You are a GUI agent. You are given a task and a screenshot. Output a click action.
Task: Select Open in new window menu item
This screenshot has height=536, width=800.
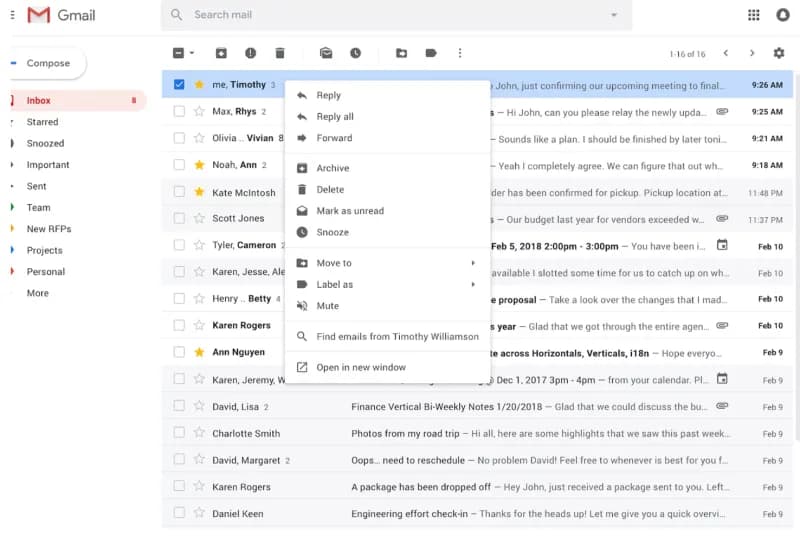(x=360, y=367)
